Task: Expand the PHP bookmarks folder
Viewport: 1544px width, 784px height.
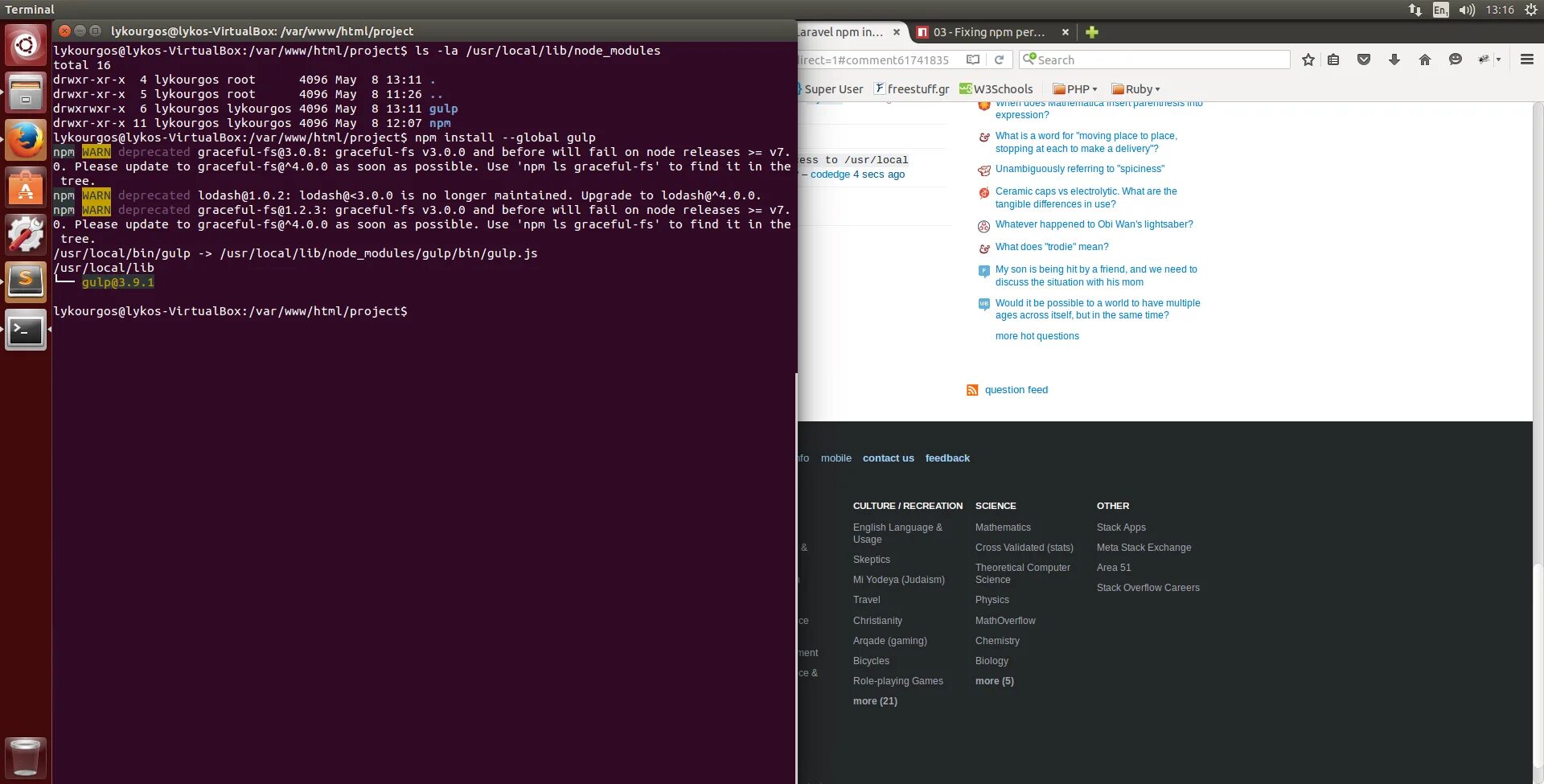Action: click(1075, 89)
